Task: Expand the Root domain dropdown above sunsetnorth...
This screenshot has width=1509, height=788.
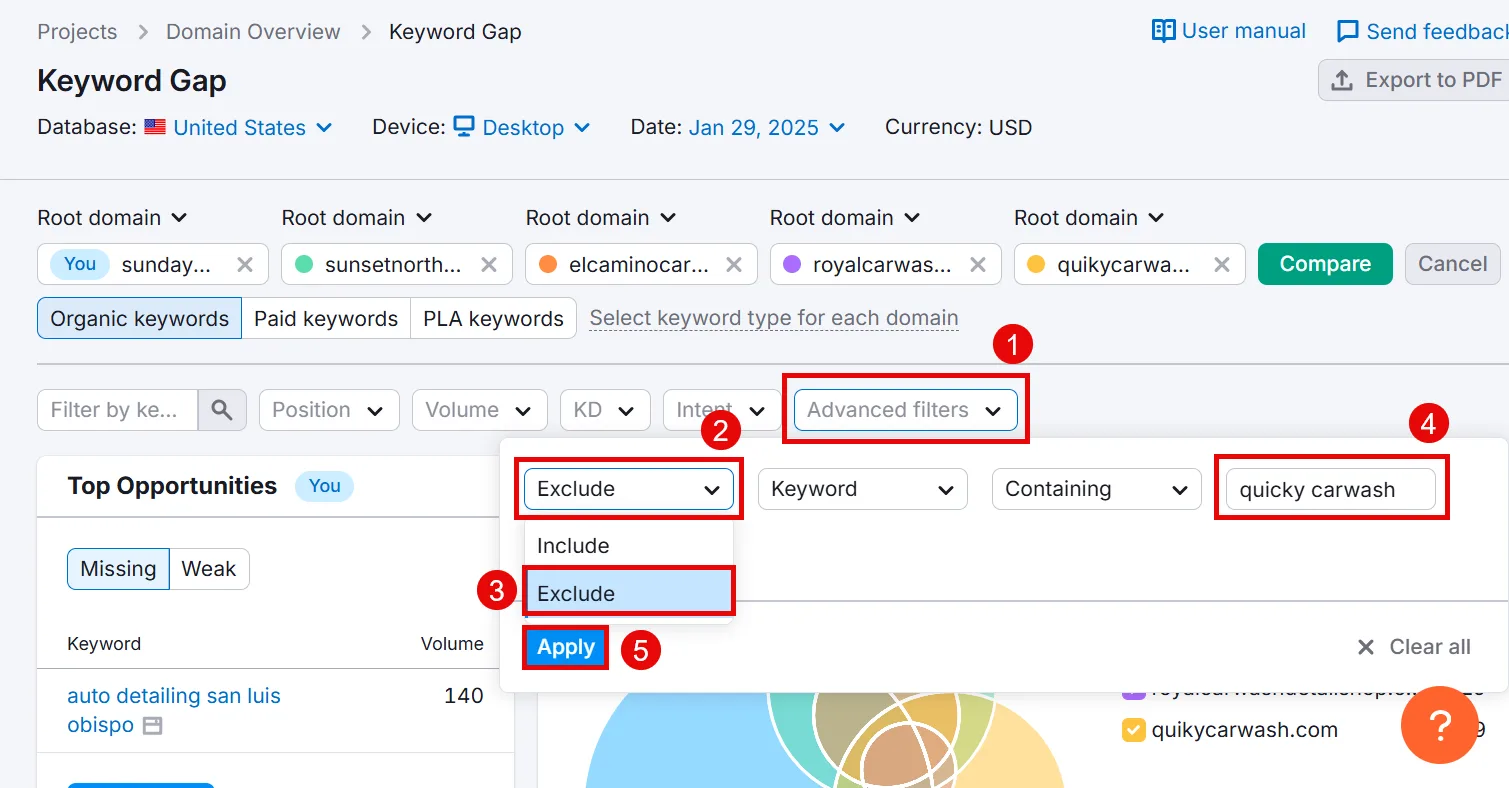Action: point(357,217)
